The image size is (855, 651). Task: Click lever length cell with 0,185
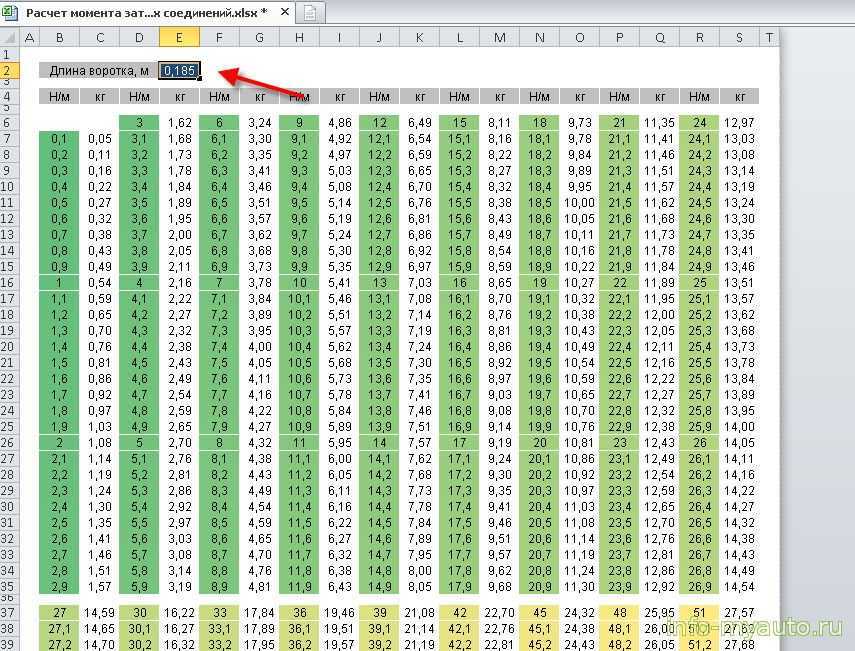(179, 70)
